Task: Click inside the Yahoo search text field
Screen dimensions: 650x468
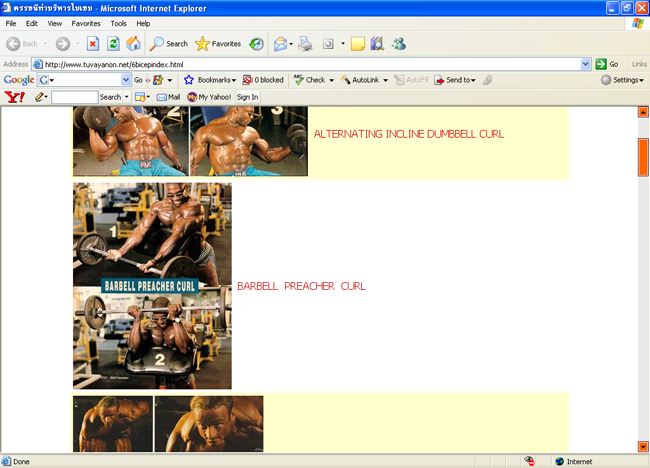Action: [x=73, y=97]
